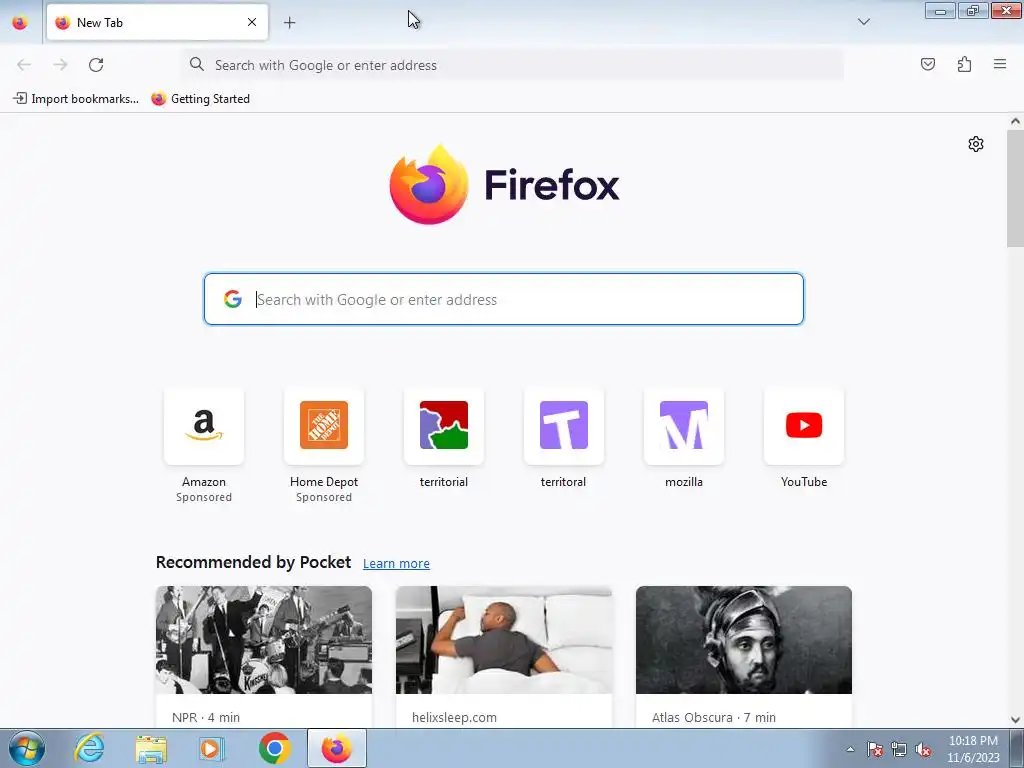
Task: Open the Extensions puzzle icon
Action: coord(964,64)
